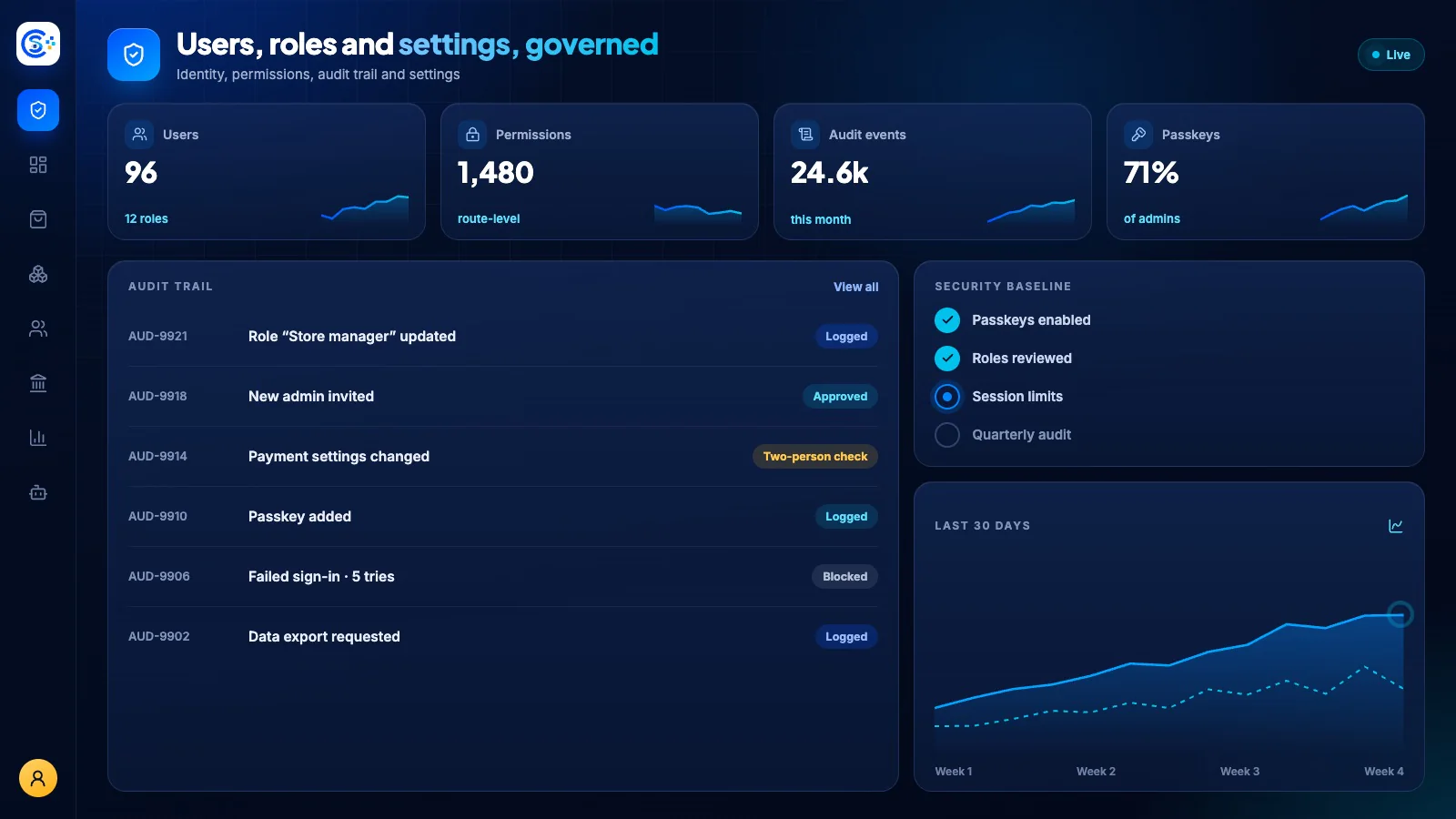
Task: Click Logged badge on Passkey added row
Action: point(846,517)
